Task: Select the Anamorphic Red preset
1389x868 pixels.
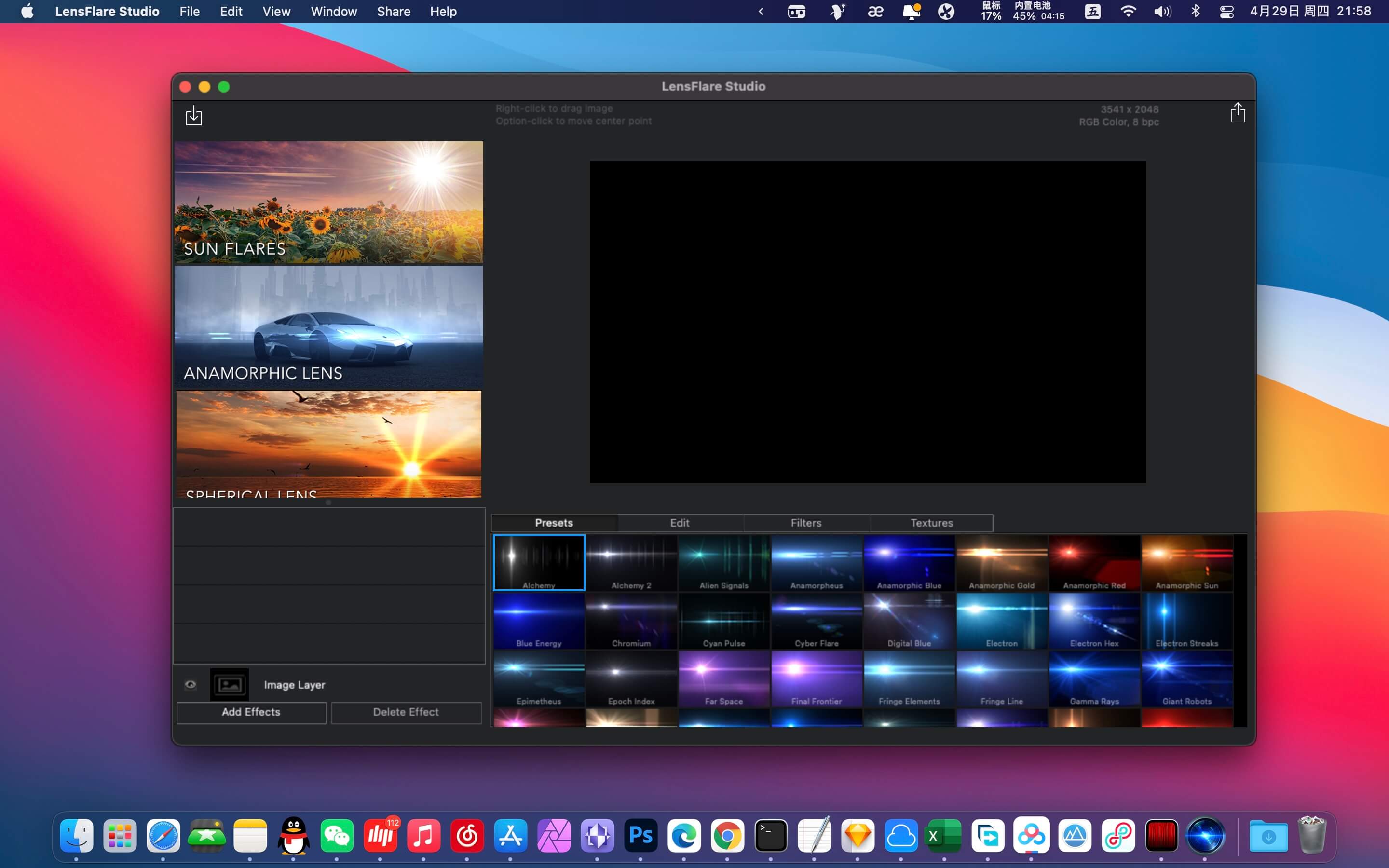Action: click(1094, 563)
